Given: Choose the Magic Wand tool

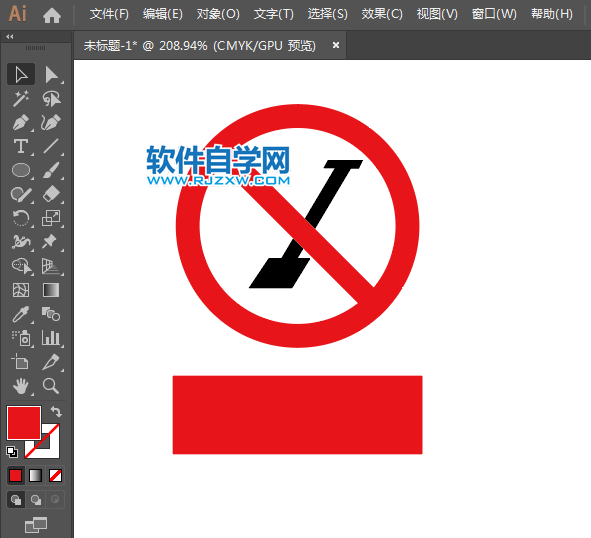Looking at the screenshot, I should tap(21, 98).
